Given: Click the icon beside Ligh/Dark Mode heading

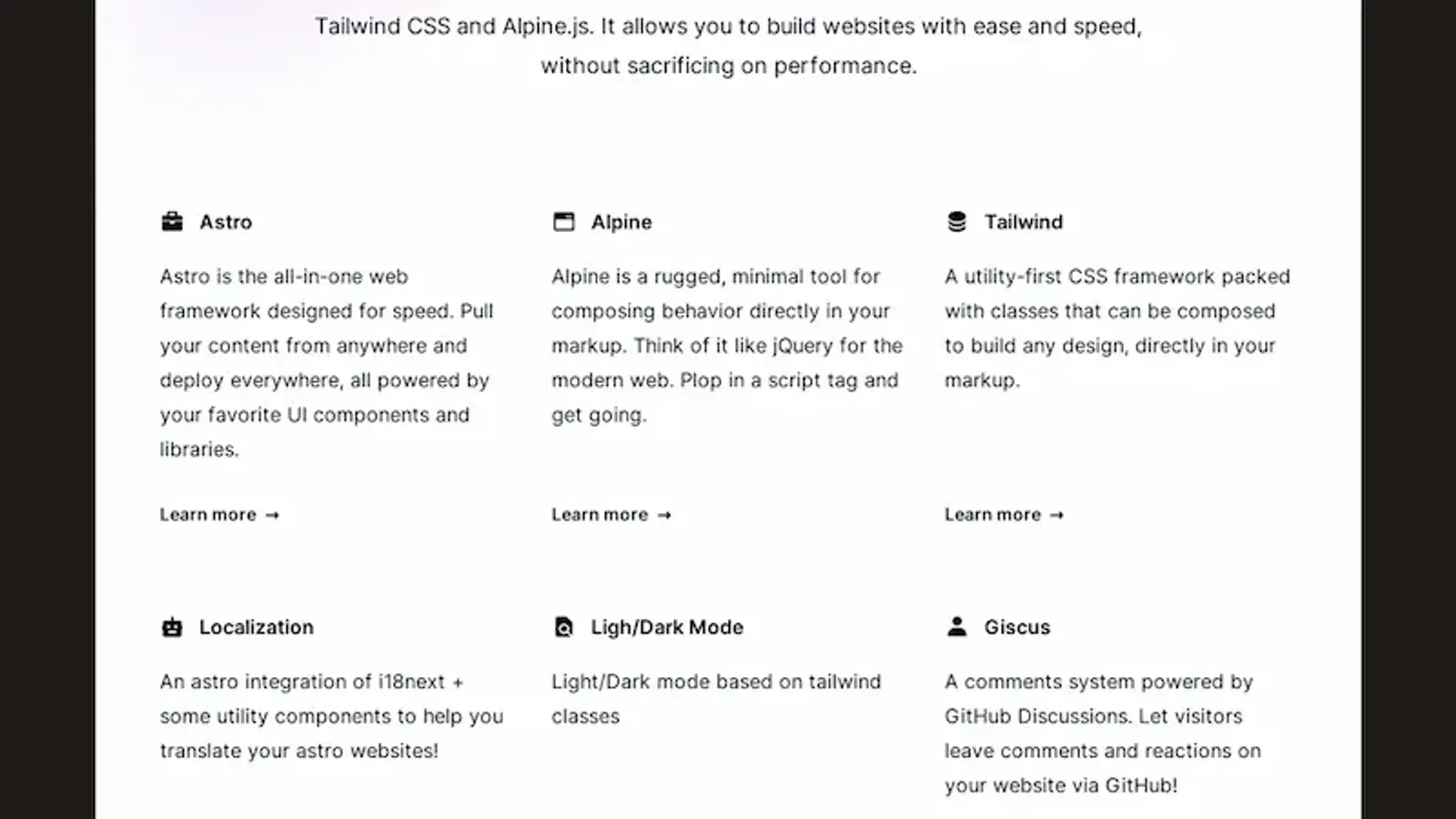Looking at the screenshot, I should click(564, 627).
